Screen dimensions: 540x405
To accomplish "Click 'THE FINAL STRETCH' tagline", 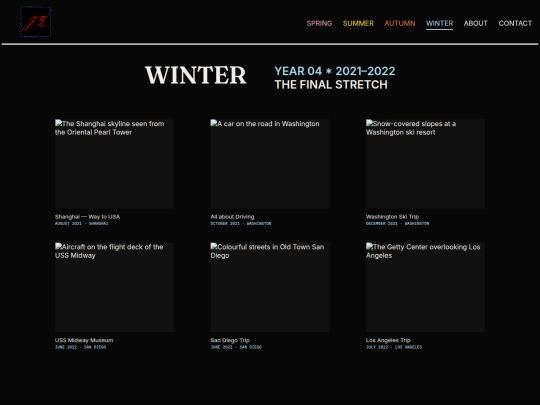I will 331,85.
